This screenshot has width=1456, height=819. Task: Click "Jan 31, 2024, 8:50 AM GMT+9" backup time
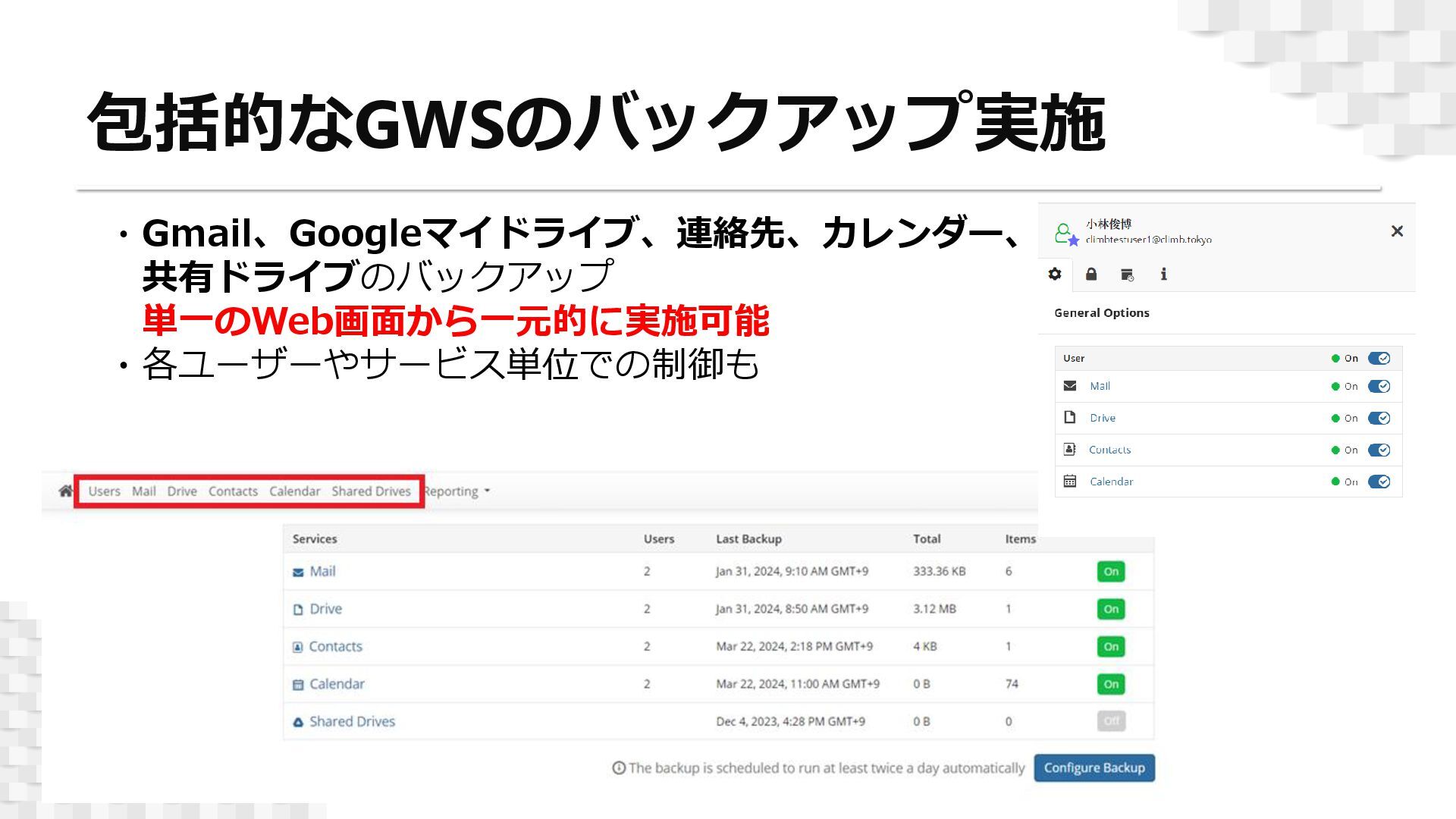click(x=792, y=609)
